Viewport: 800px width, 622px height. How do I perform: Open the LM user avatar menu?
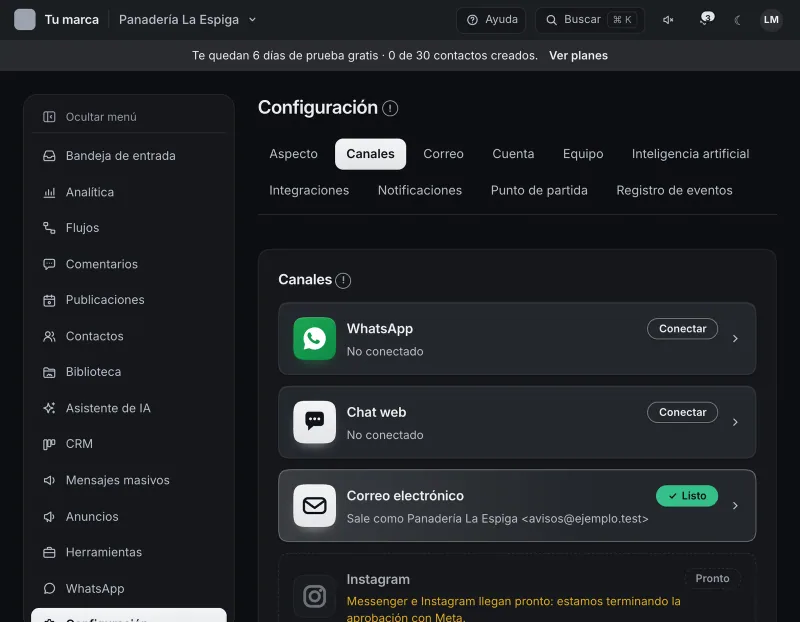pyautogui.click(x=770, y=20)
